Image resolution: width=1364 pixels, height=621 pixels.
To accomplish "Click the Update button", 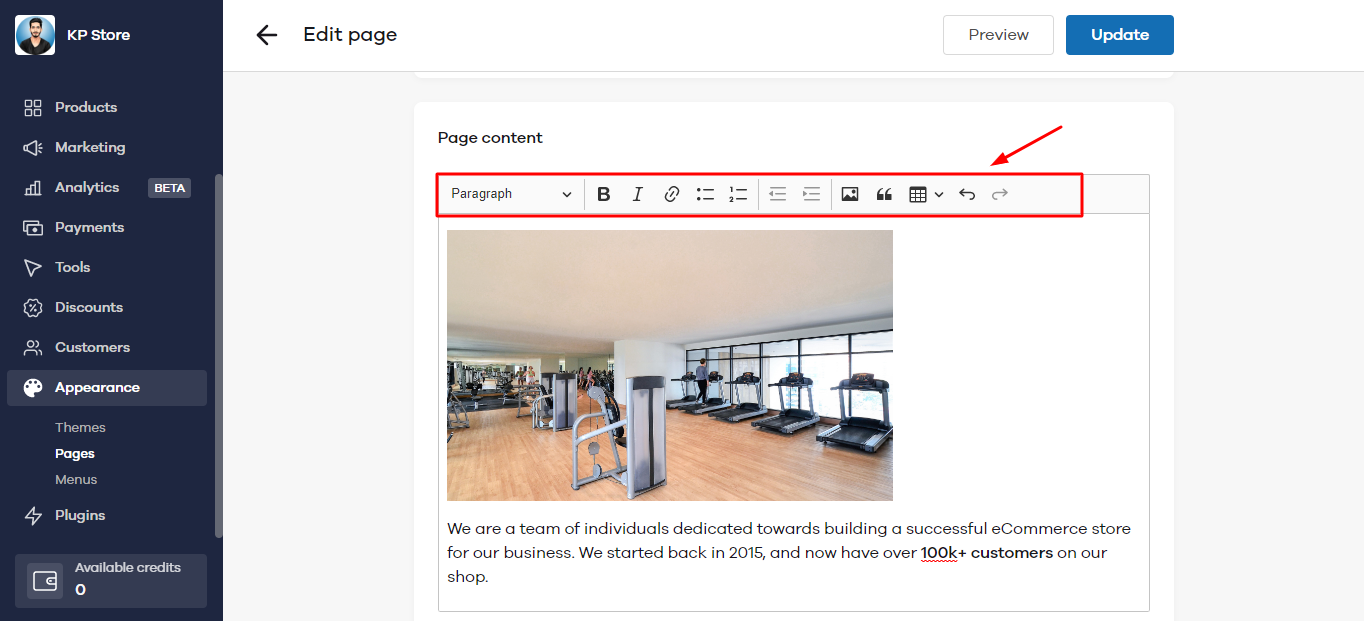I will click(x=1120, y=35).
